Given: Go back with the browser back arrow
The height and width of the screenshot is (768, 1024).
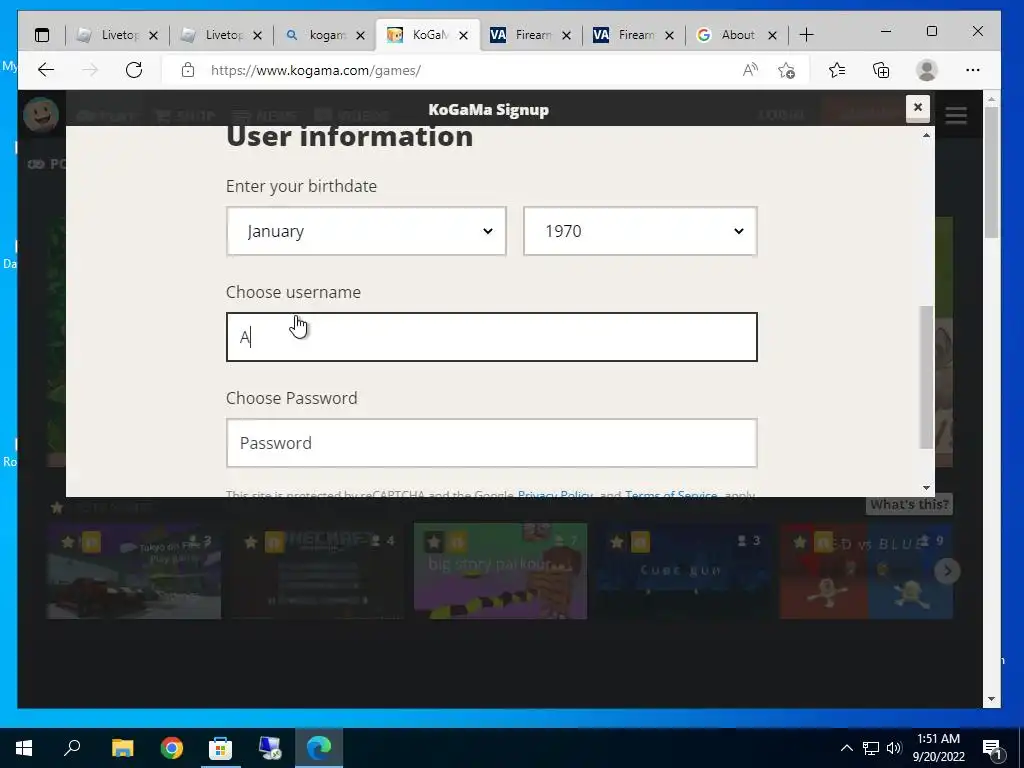Looking at the screenshot, I should (x=46, y=70).
